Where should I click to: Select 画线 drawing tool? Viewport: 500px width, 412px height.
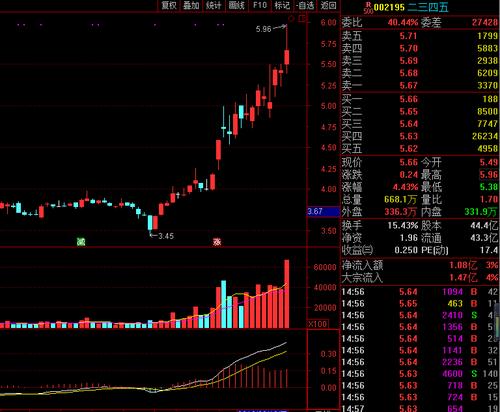click(237, 5)
